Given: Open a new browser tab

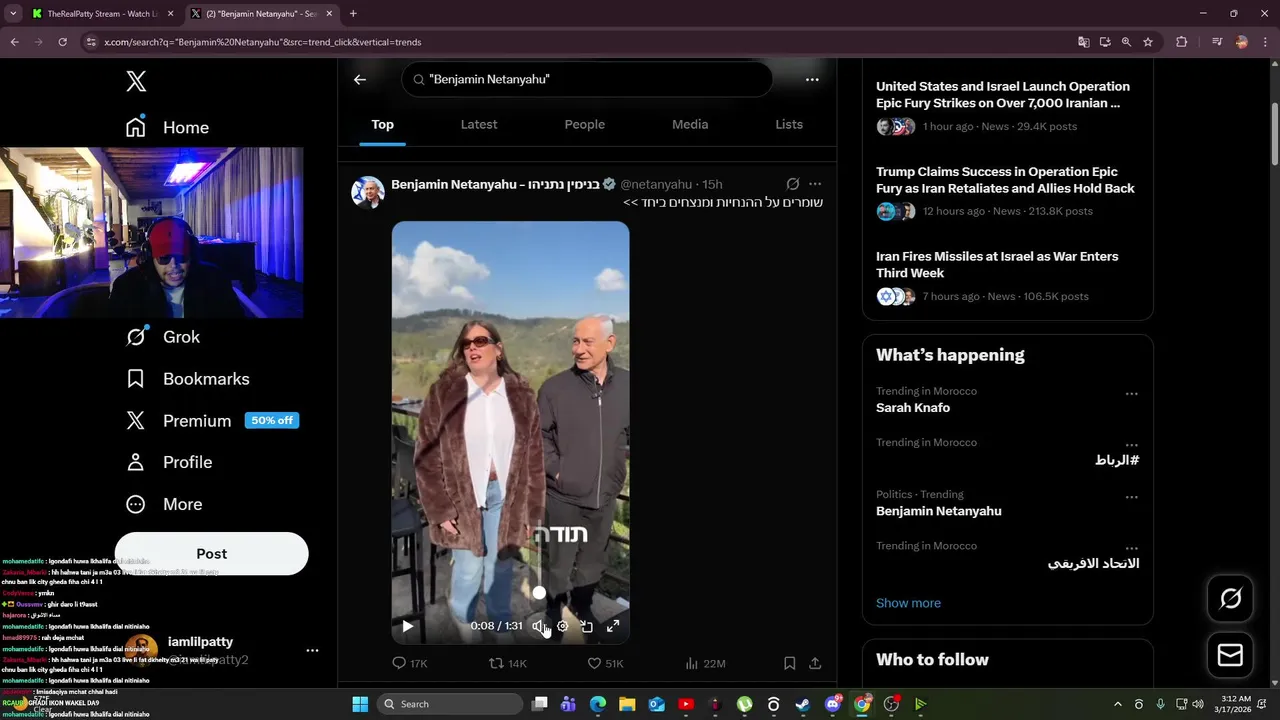Looking at the screenshot, I should [353, 14].
